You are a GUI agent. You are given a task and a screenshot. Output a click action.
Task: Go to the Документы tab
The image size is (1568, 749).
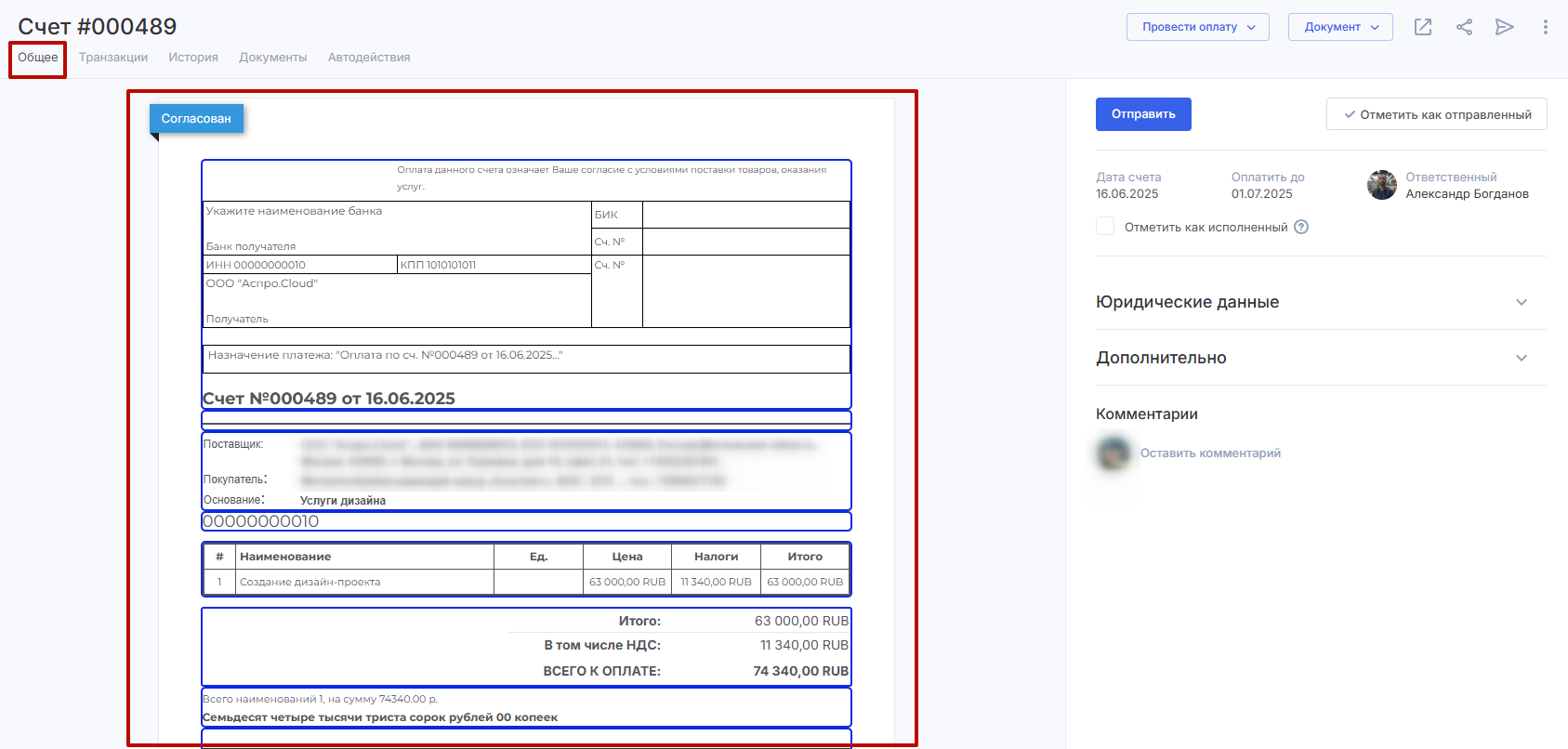[x=272, y=58]
